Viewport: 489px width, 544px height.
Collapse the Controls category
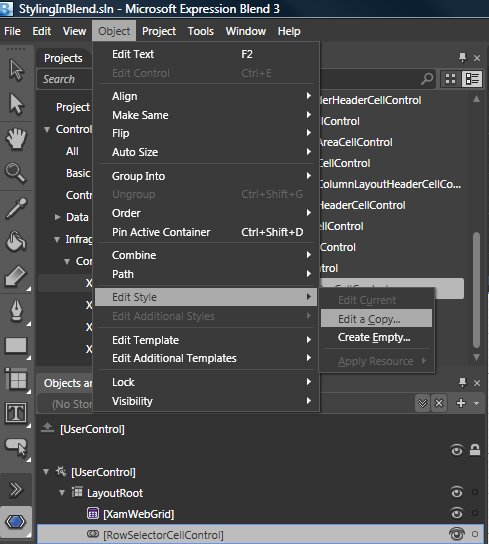(47, 130)
